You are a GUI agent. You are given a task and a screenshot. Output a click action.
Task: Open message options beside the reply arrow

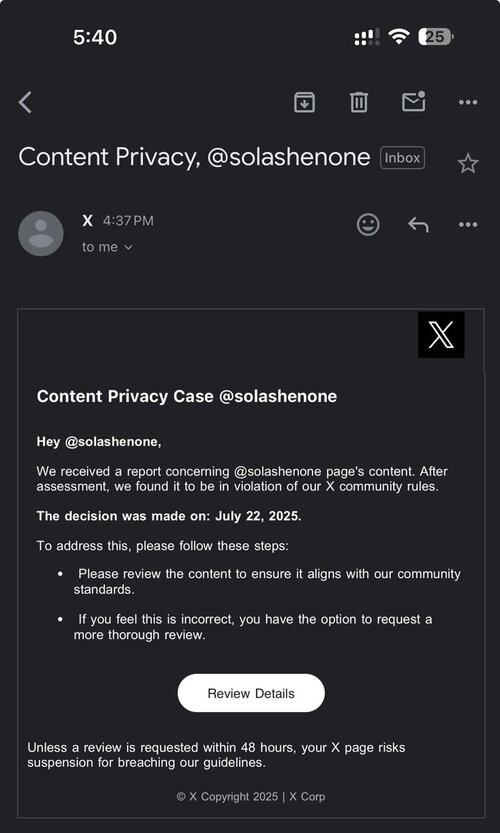(x=468, y=225)
